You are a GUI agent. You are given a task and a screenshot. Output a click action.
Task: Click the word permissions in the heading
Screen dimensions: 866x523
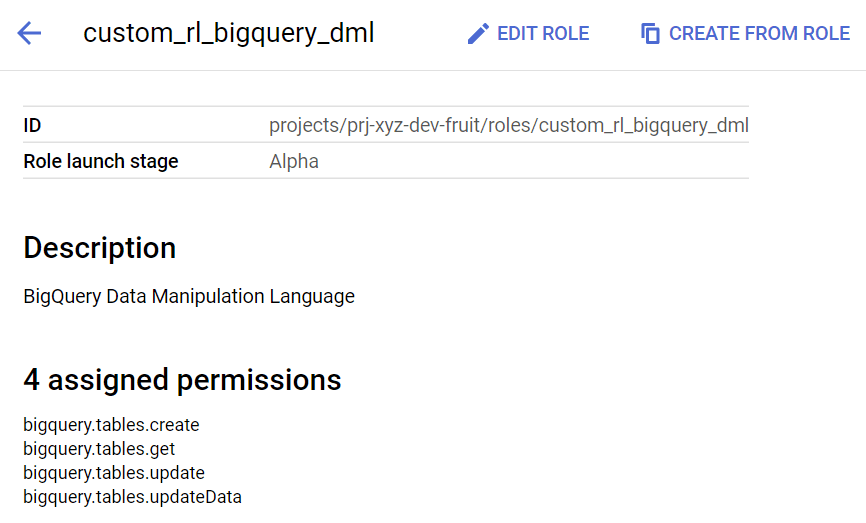click(x=259, y=380)
